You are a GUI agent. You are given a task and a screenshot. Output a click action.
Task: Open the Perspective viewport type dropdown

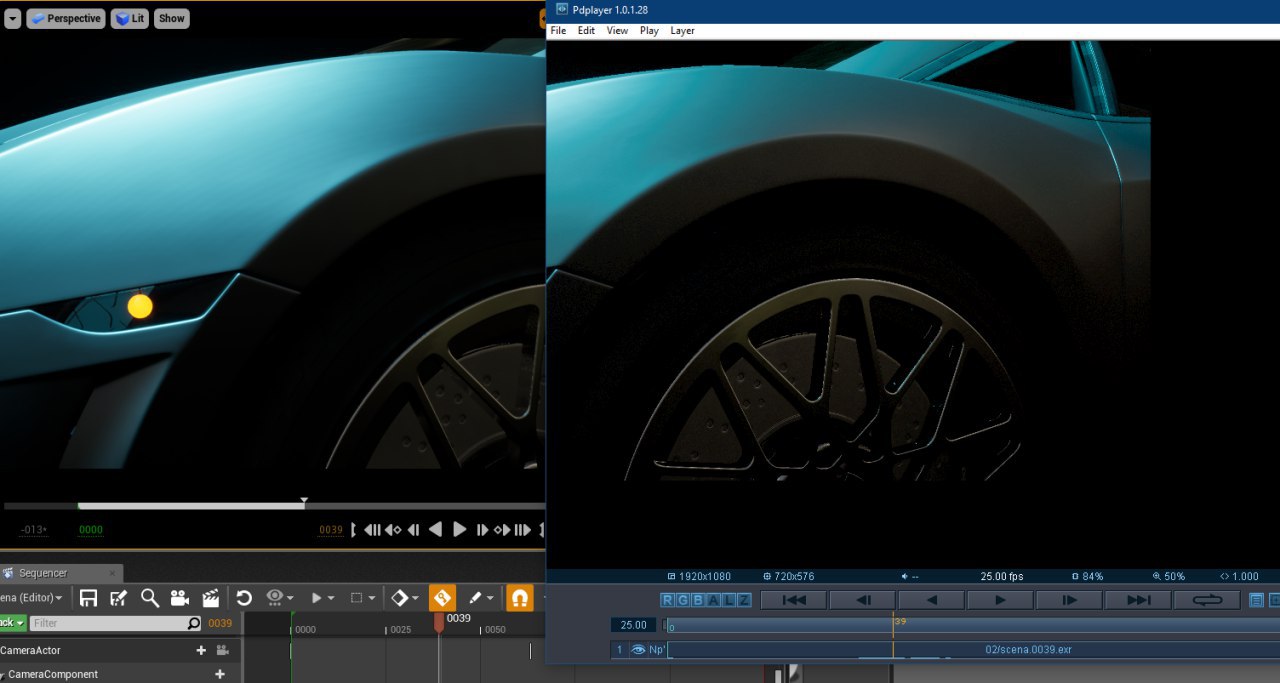pos(66,18)
